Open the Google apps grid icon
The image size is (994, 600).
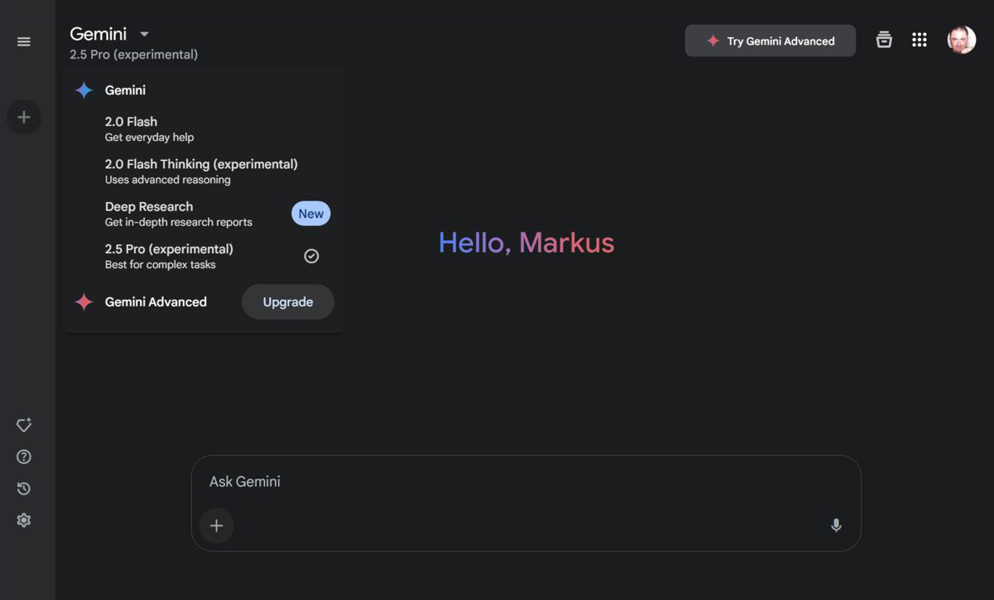919,40
